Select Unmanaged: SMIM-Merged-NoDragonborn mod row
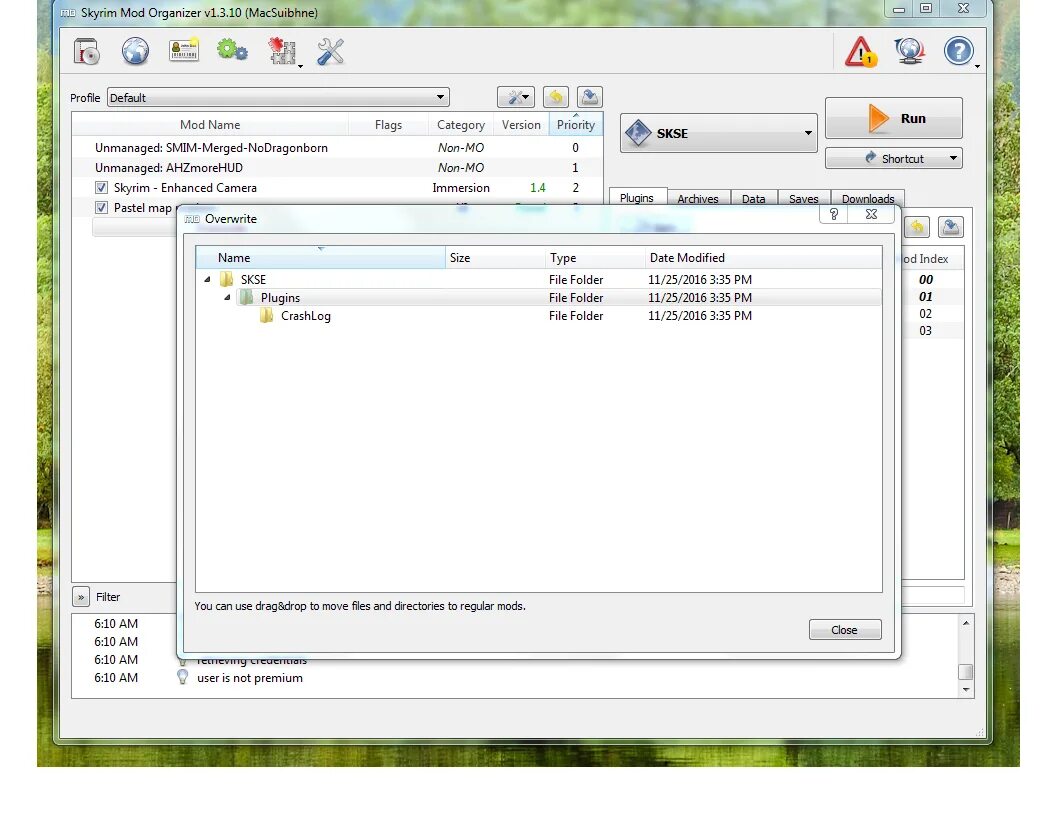The width and height of the screenshot is (1056, 816). [337, 147]
